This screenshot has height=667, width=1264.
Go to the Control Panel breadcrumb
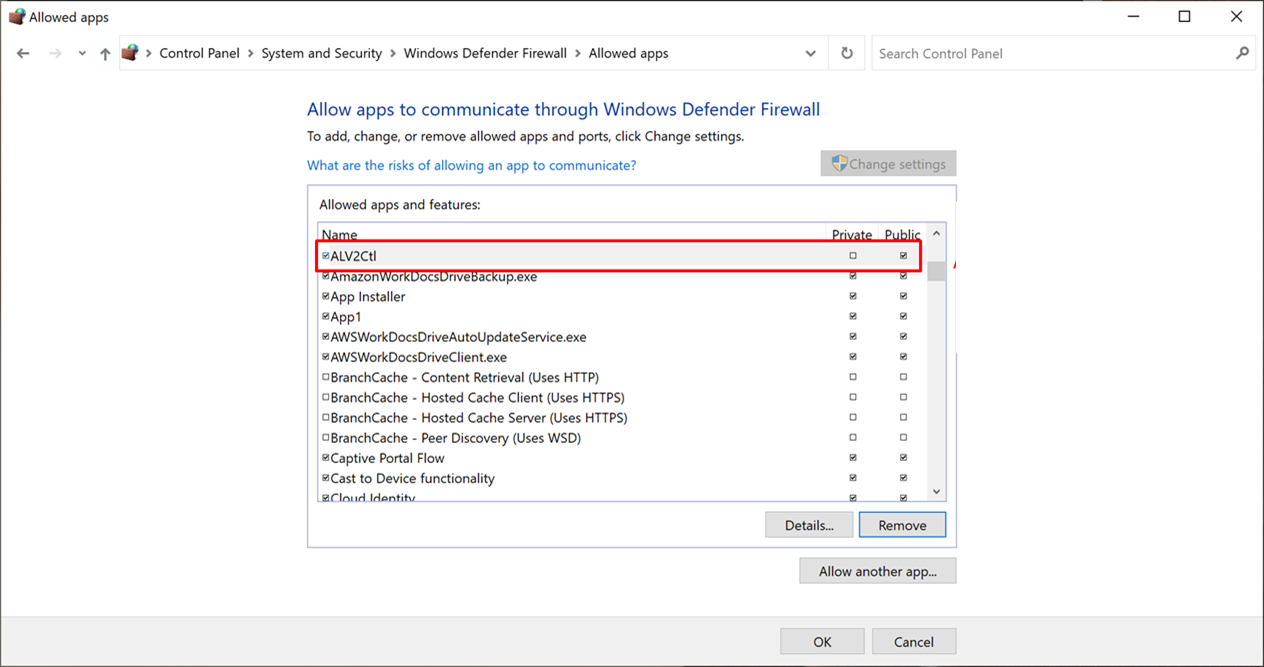200,54
